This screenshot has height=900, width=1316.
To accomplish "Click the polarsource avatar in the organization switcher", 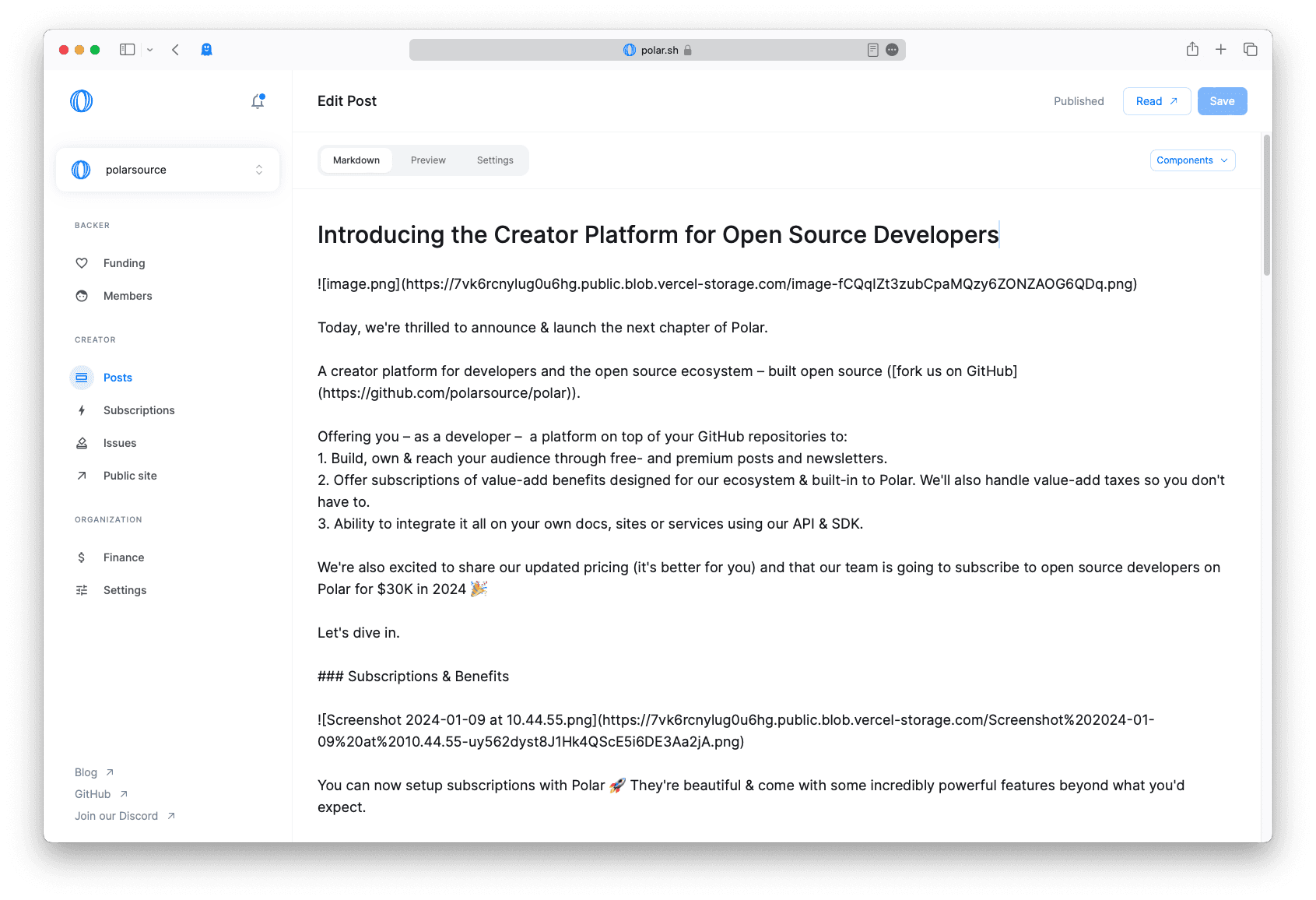I will [x=82, y=170].
